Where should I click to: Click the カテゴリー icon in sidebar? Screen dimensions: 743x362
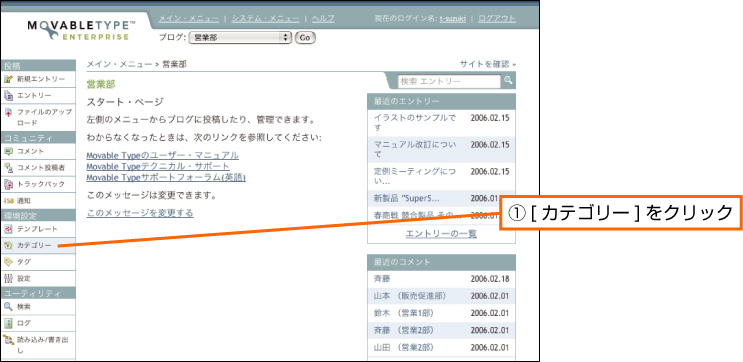click(x=8, y=245)
